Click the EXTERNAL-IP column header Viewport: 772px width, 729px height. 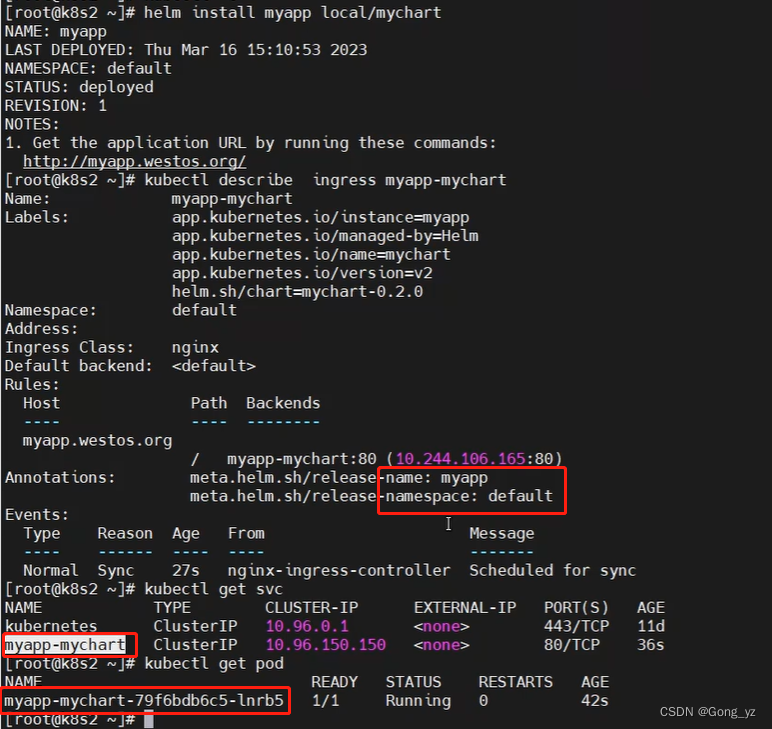465,608
